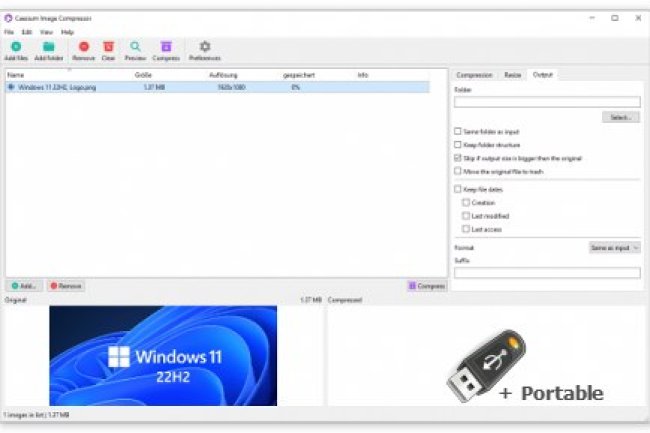Click the Add files toolbar icon

click(16, 48)
